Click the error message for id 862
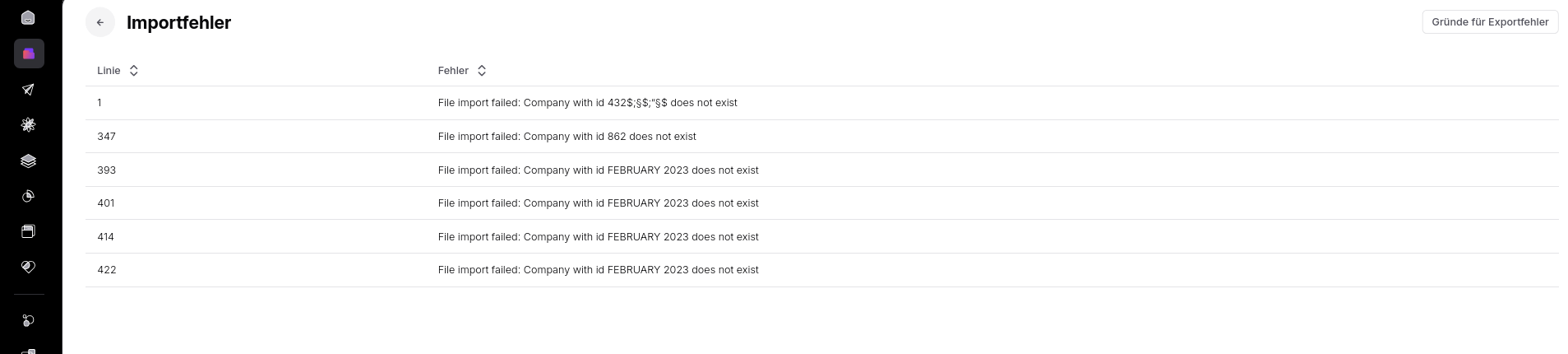This screenshot has height=354, width=1568. [567, 137]
